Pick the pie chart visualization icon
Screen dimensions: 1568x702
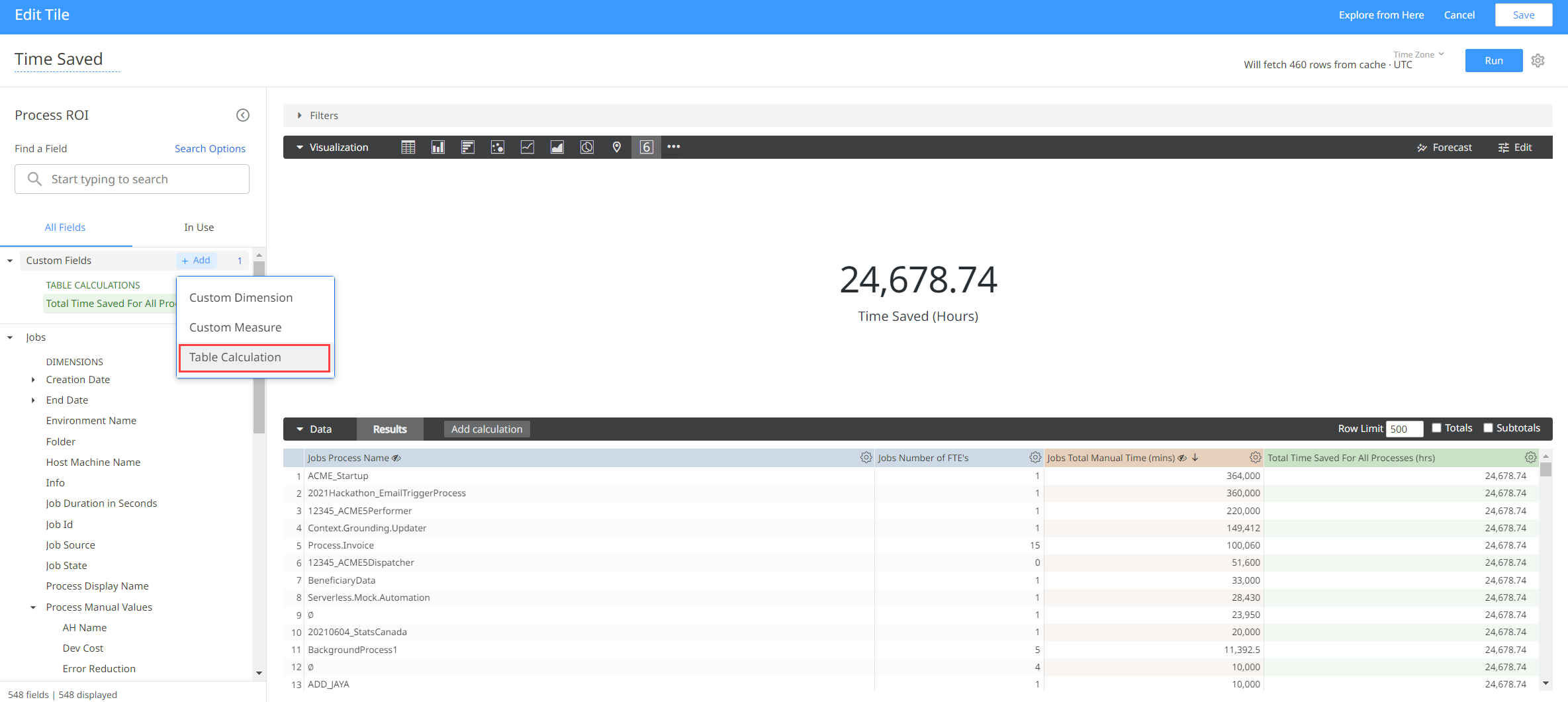(x=586, y=148)
